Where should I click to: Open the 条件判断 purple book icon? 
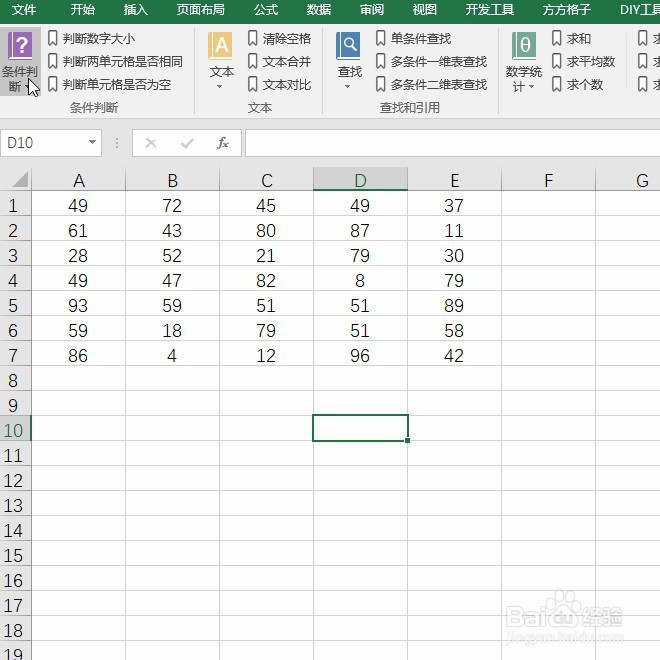(20, 46)
